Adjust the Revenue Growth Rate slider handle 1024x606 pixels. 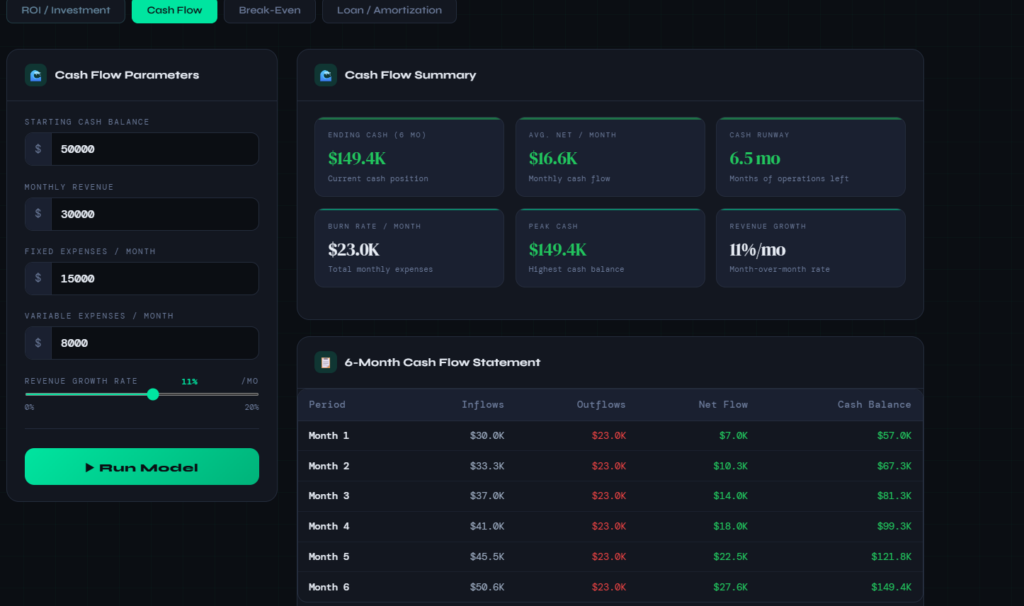point(153,394)
